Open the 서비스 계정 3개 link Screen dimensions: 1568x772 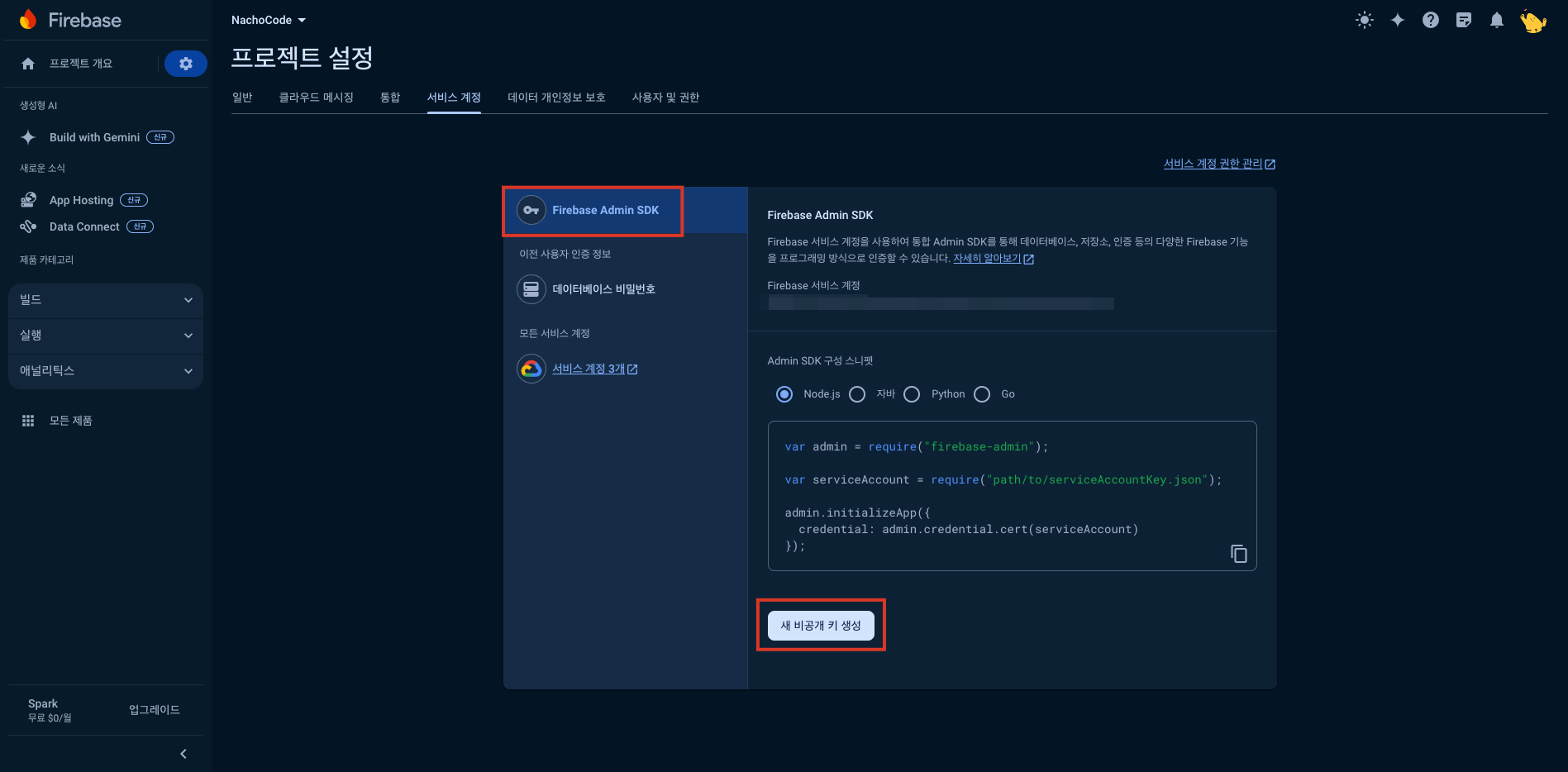[589, 369]
